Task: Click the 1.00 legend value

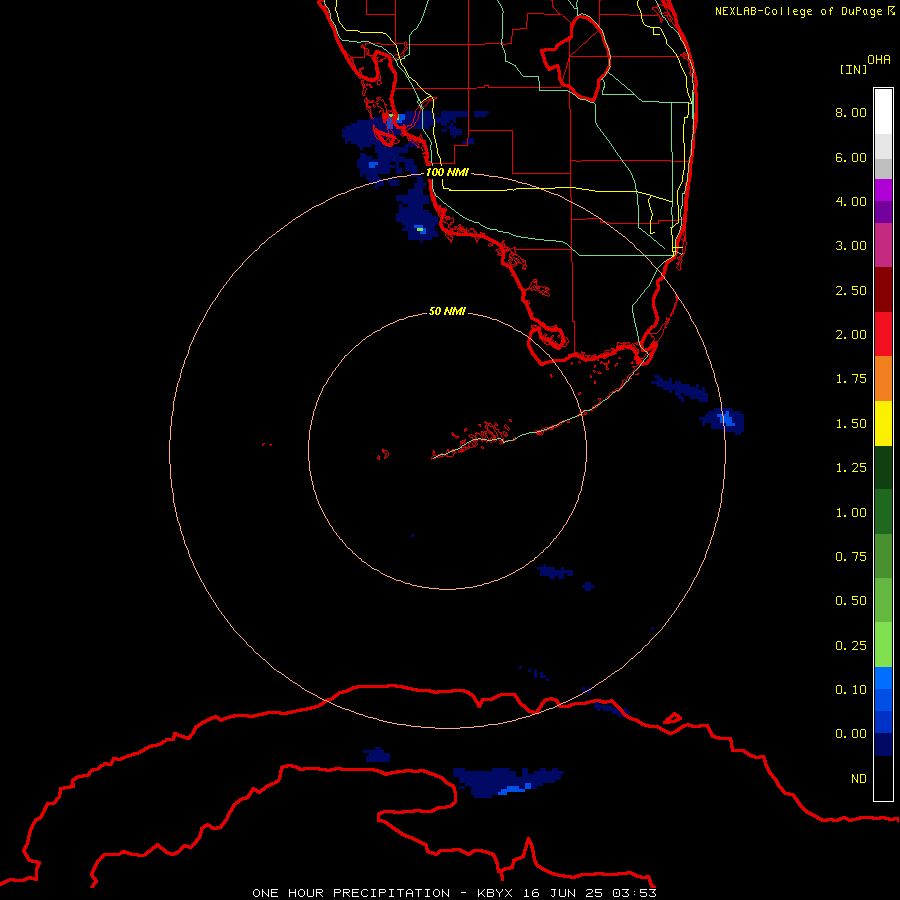Action: point(851,513)
